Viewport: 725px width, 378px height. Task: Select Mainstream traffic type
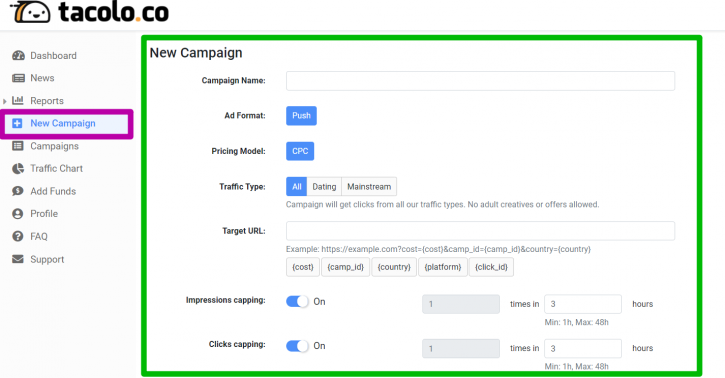(x=369, y=187)
